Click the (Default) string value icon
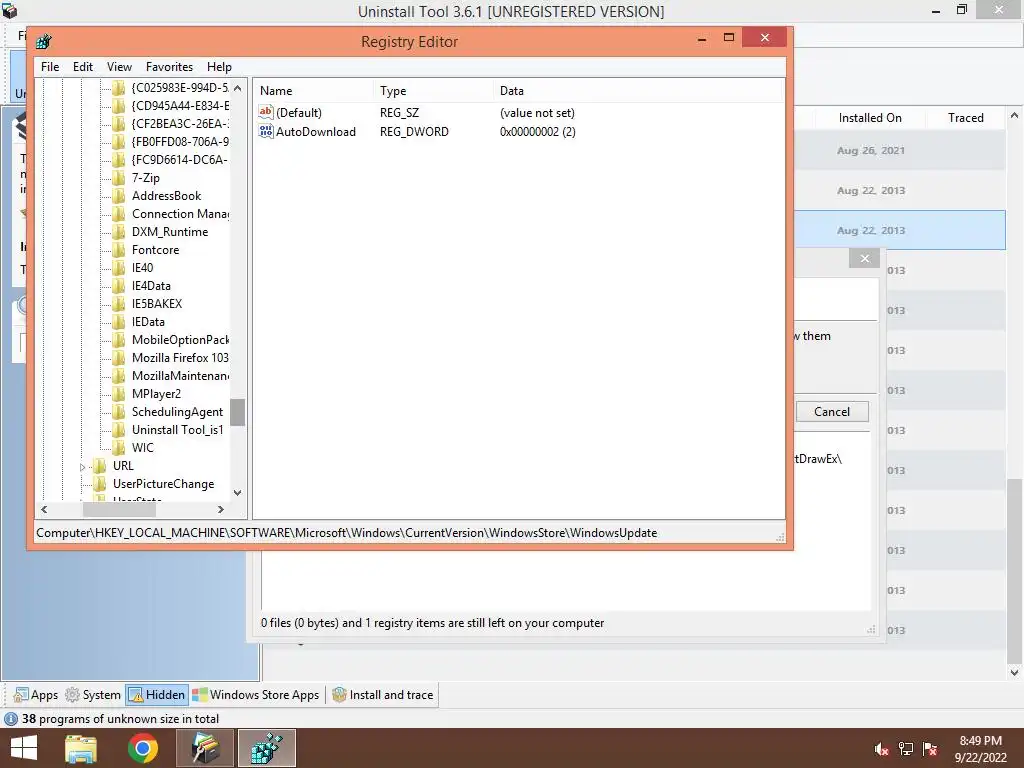Screen dimensions: 1024x768 coord(266,112)
